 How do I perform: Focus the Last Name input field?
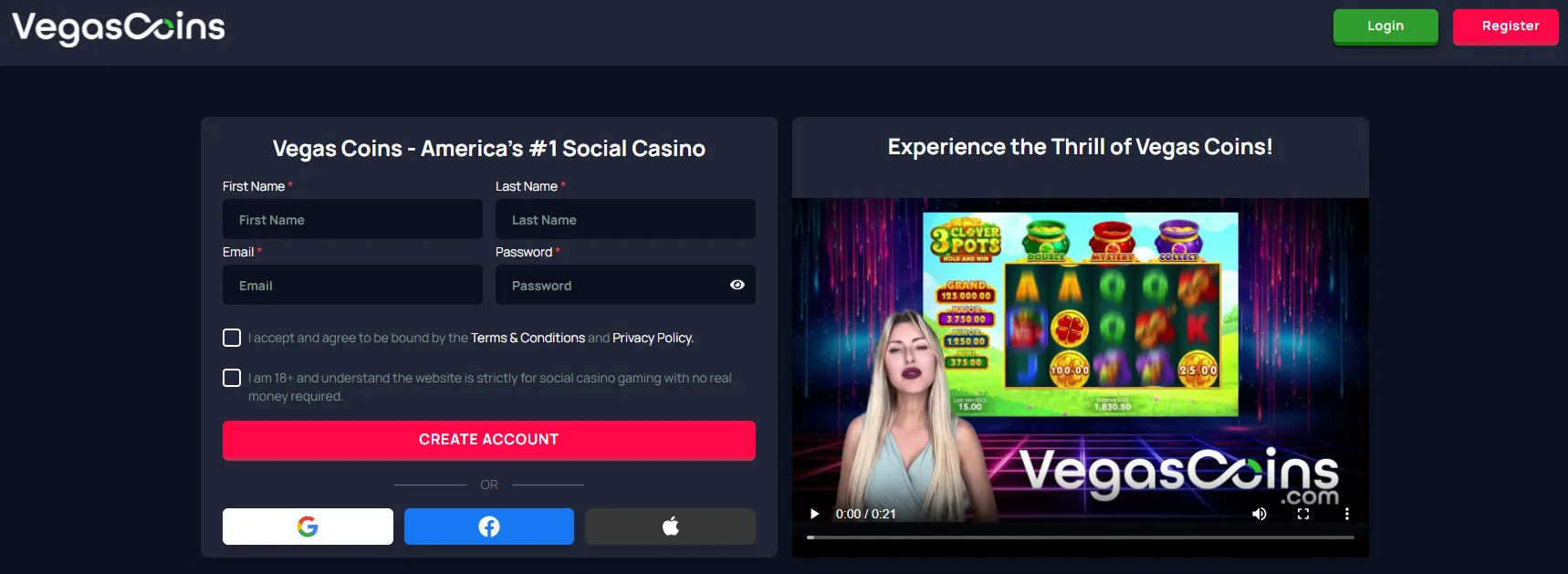(x=625, y=220)
